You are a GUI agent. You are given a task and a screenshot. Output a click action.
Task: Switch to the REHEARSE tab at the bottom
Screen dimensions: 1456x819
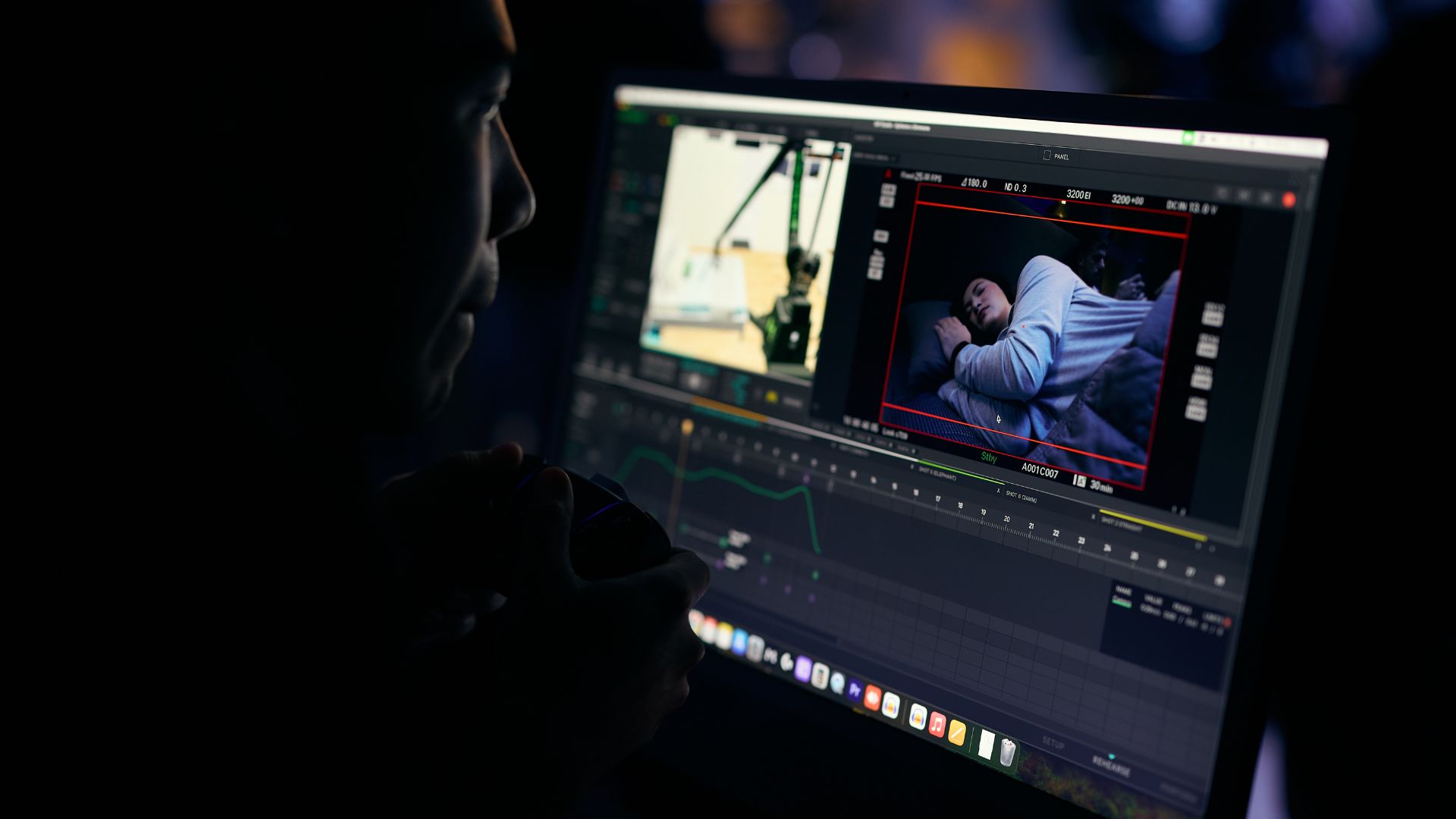coord(1111,765)
